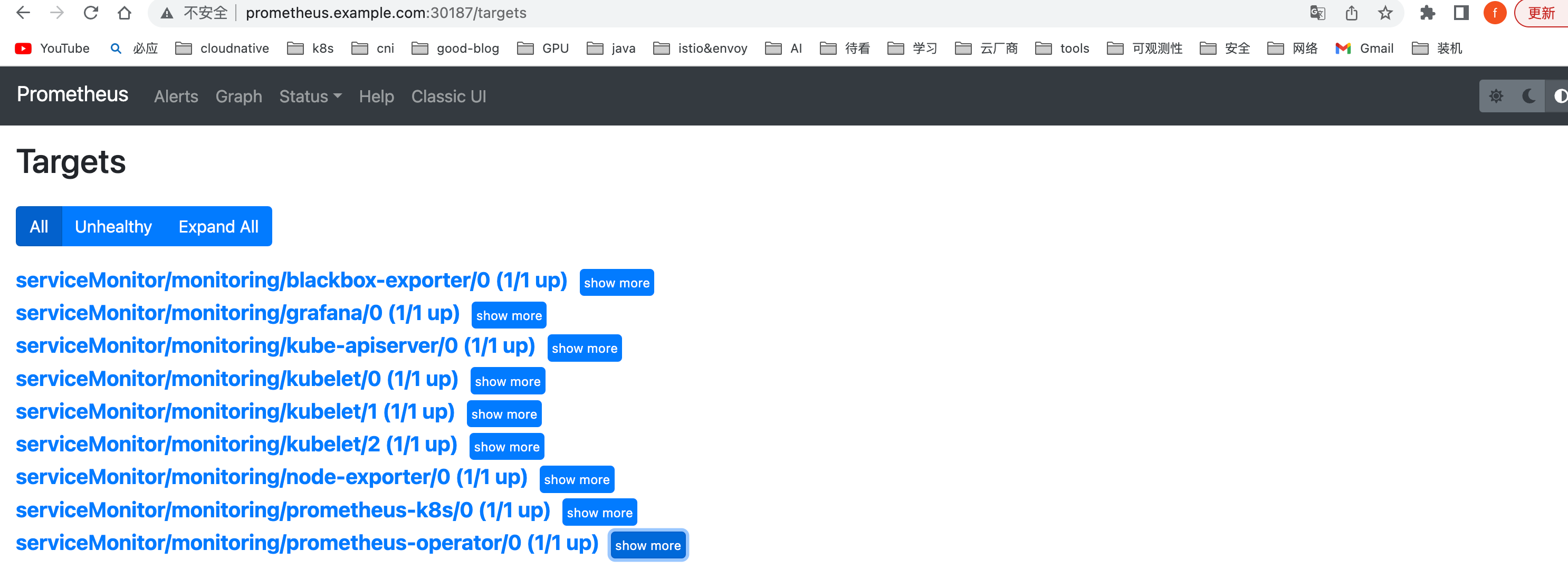The image size is (1568, 579).
Task: Expand blackbox-exporter show more
Action: [617, 282]
